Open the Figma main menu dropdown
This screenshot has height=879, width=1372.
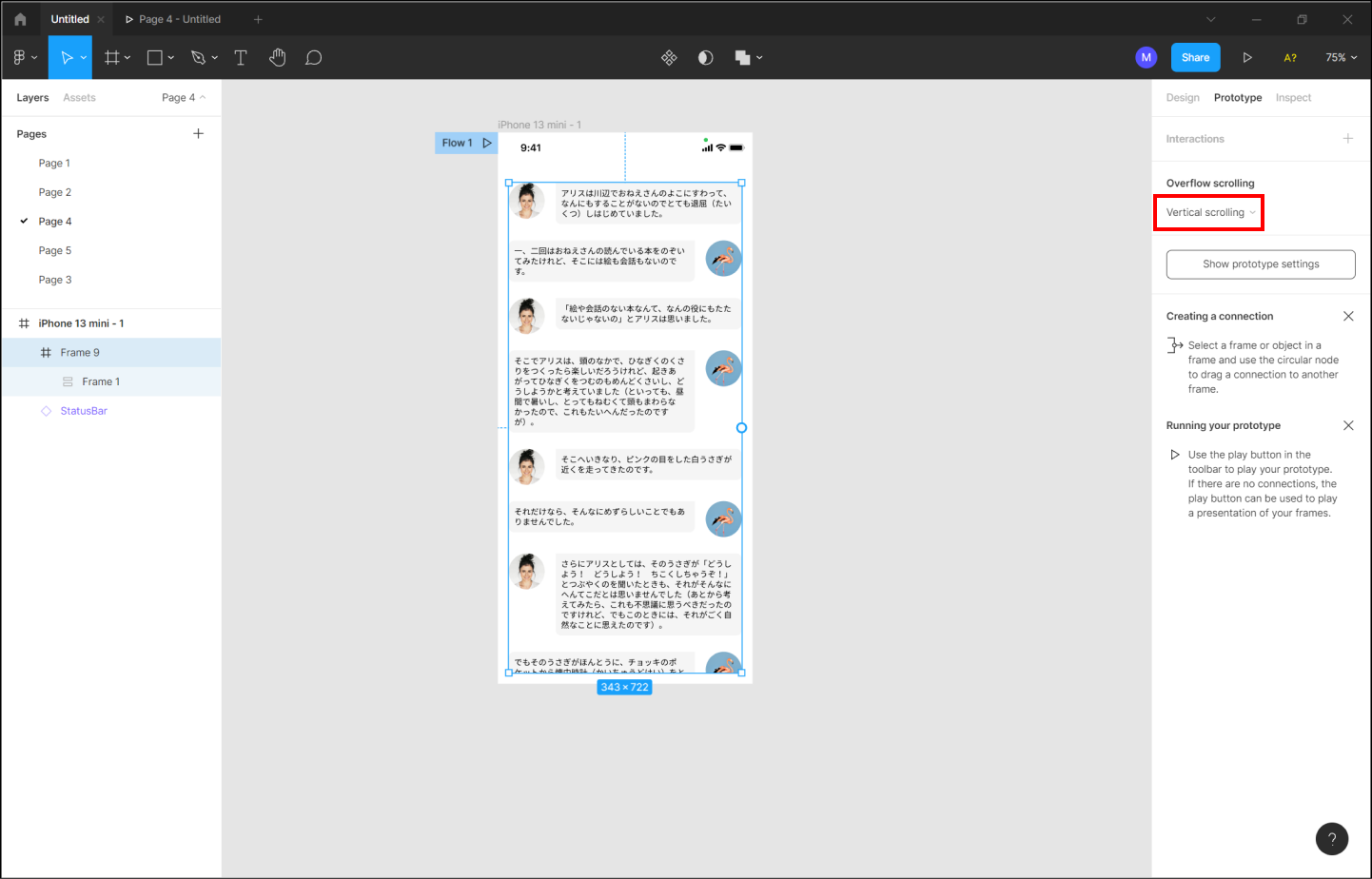point(25,58)
